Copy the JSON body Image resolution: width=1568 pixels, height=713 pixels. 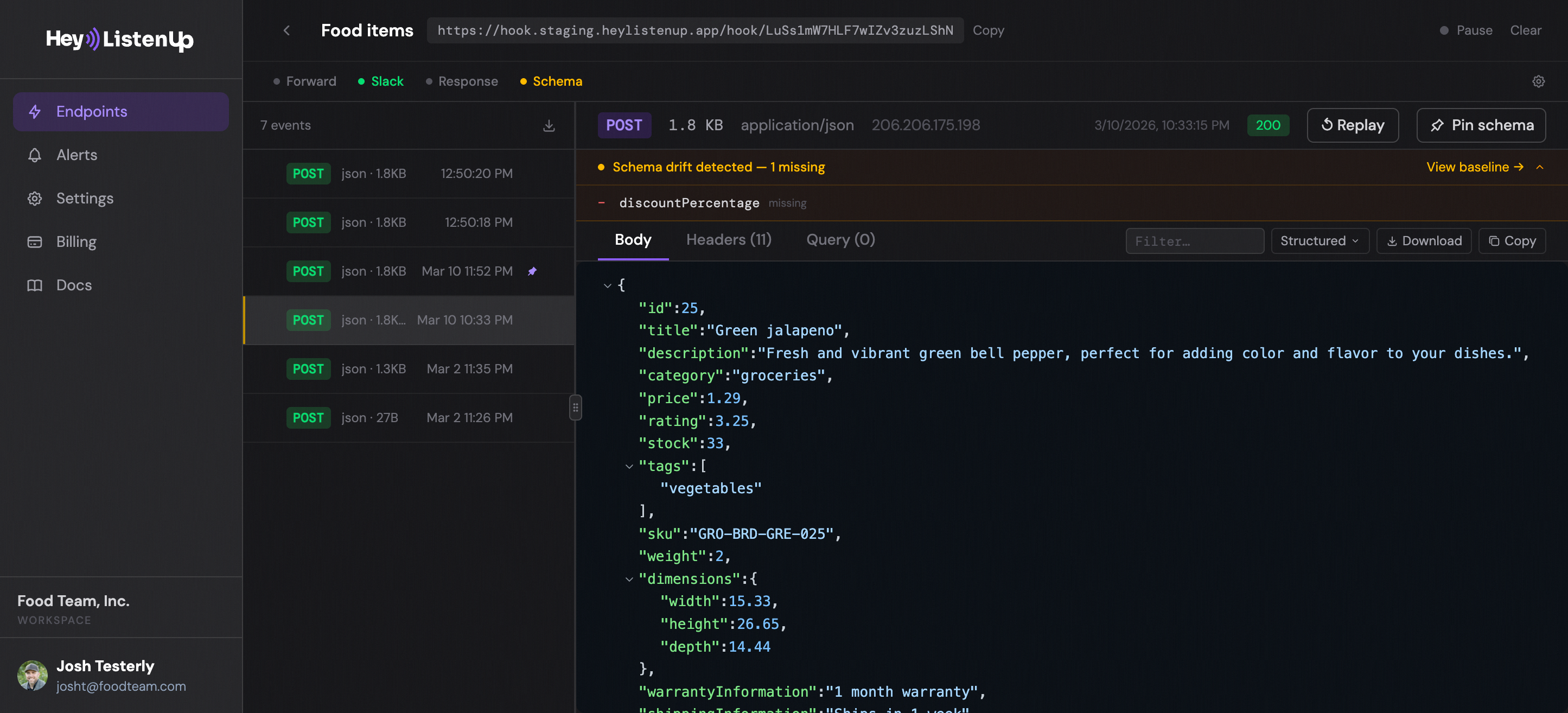[x=1512, y=240]
